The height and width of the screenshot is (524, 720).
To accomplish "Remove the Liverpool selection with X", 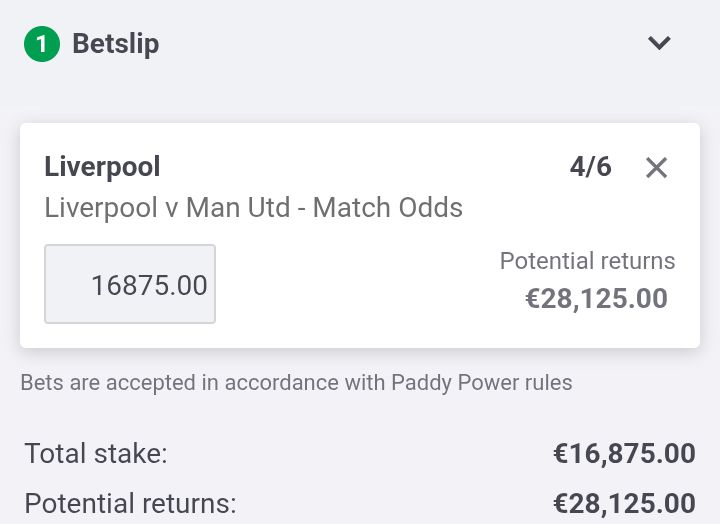I will click(656, 168).
